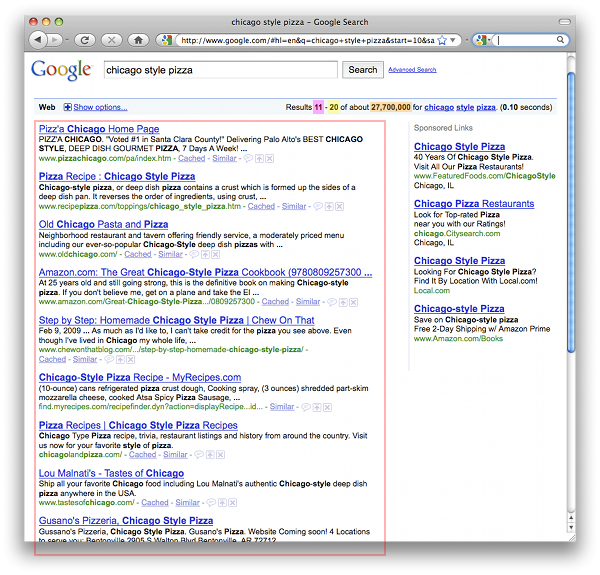This screenshot has height=575, width=600.
Task: Promote the Pizza Recipe result with up-arrow icon
Action: click(x=327, y=206)
